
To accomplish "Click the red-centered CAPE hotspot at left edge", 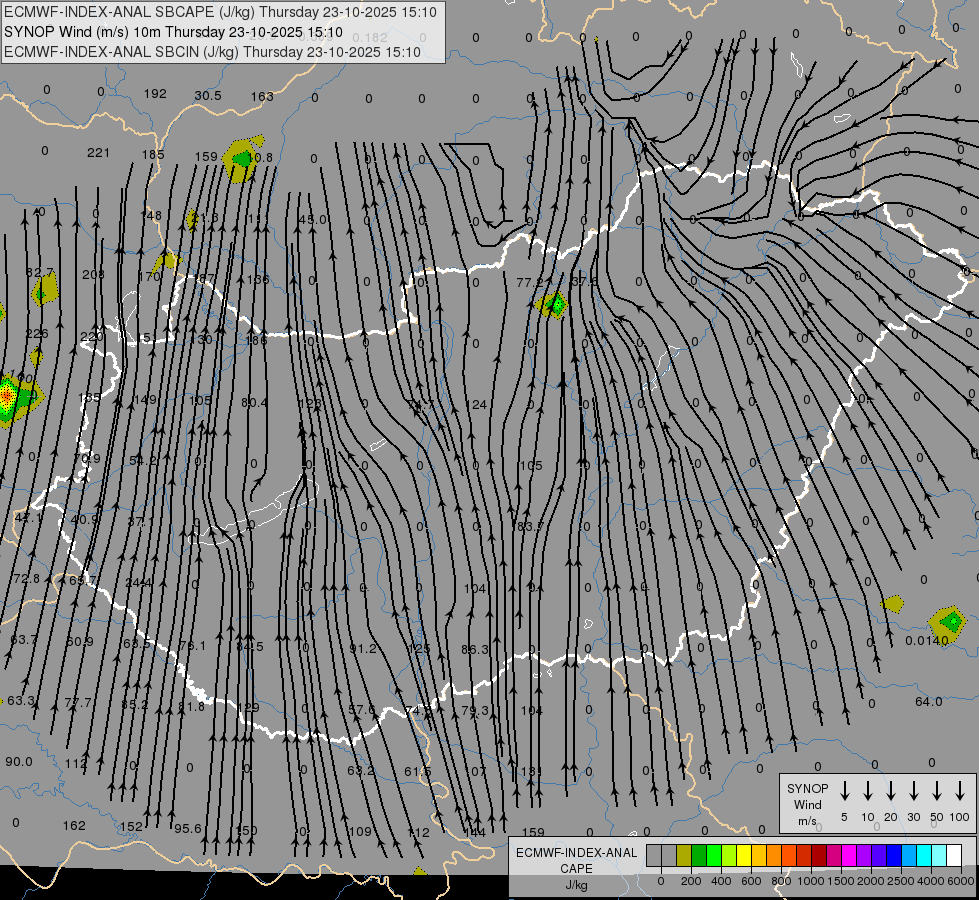I will pos(7,395).
